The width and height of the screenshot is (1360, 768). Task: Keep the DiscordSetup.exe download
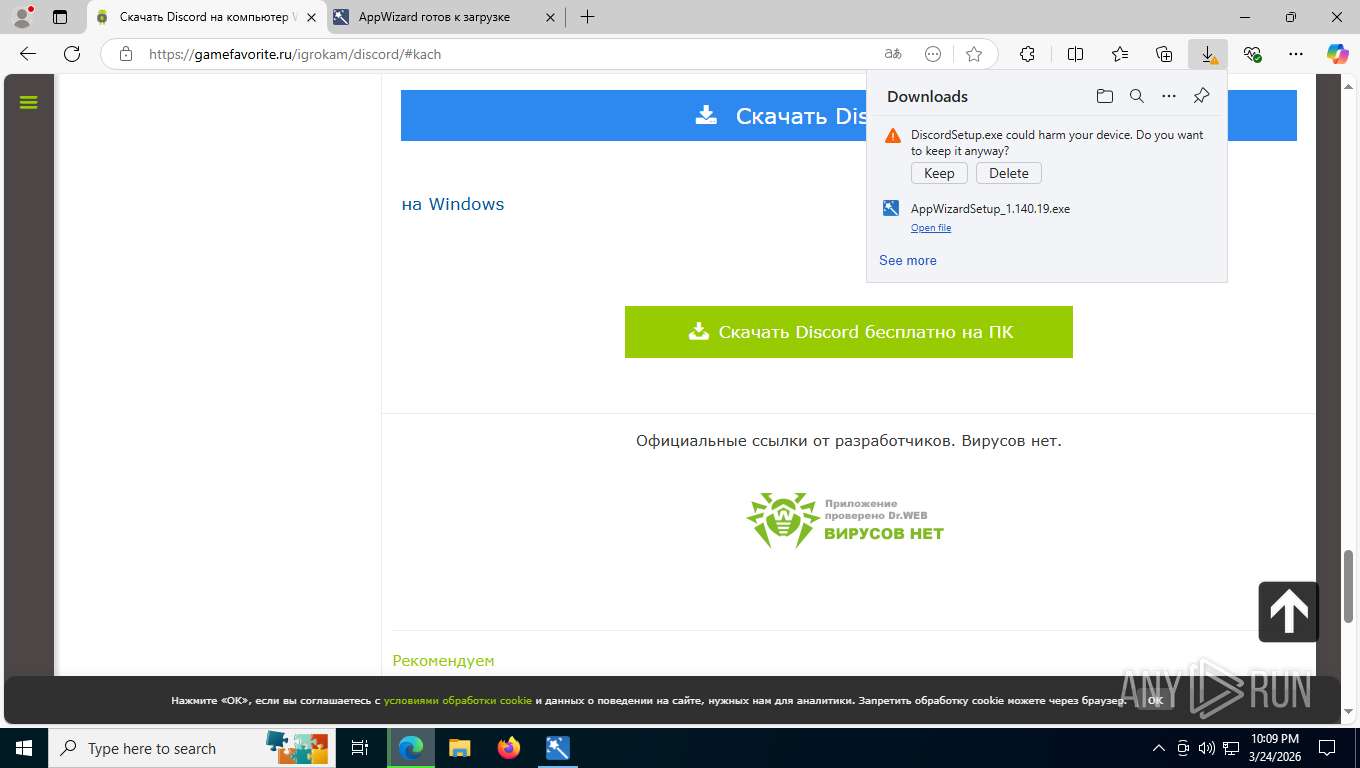pos(939,173)
